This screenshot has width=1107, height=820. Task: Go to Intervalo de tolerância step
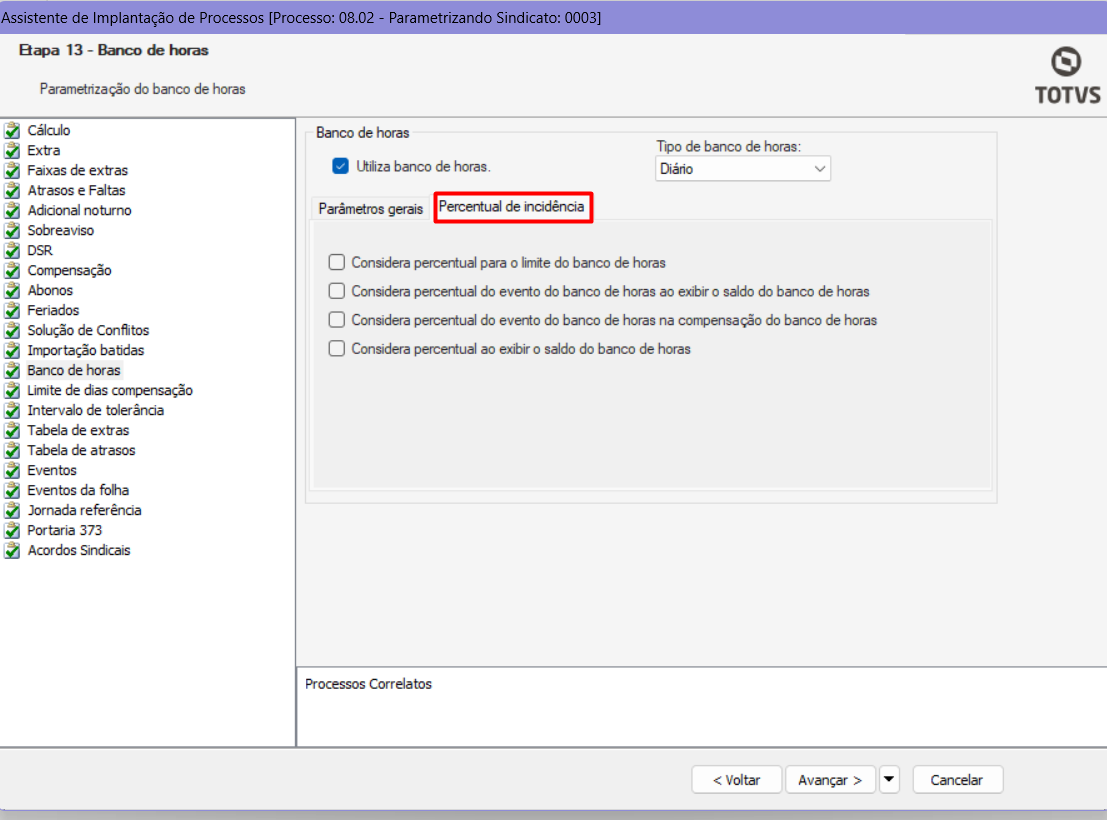coord(95,410)
